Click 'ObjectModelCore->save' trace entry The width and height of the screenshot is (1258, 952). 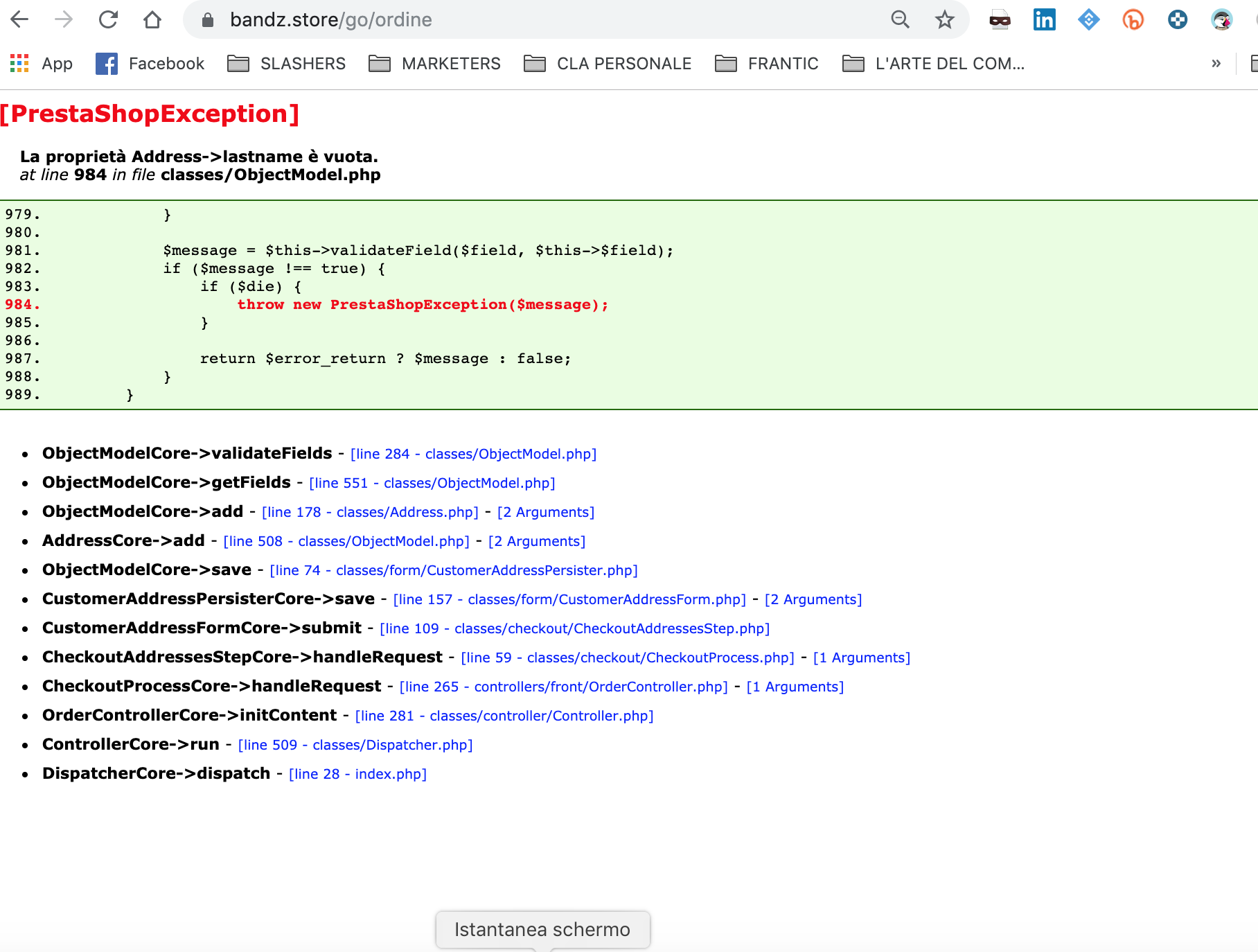coord(147,570)
